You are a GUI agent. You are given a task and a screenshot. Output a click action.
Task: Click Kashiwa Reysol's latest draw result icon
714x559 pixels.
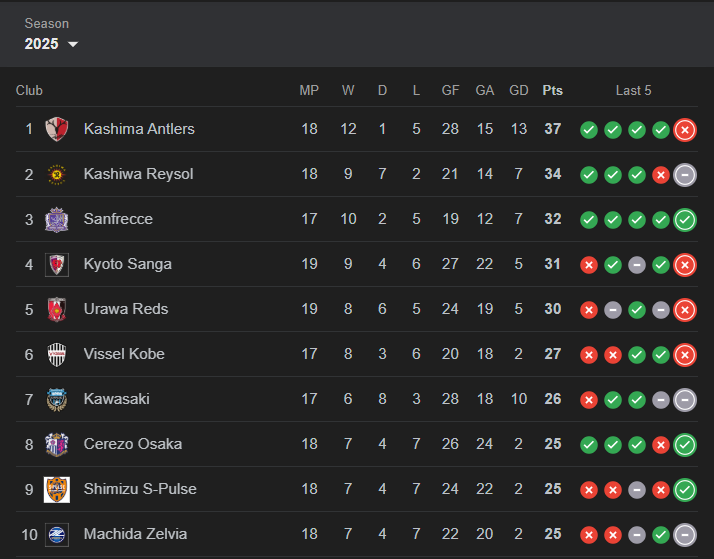(685, 175)
